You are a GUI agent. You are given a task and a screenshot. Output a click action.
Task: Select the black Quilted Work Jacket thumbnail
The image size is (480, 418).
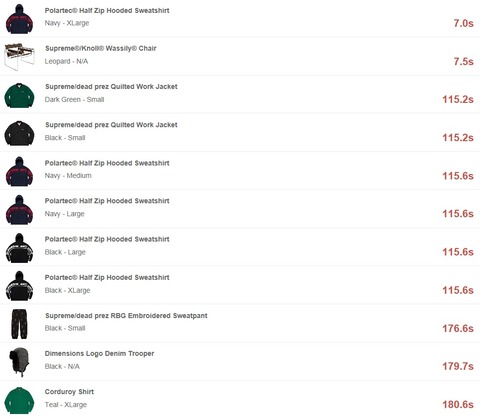coord(19,133)
